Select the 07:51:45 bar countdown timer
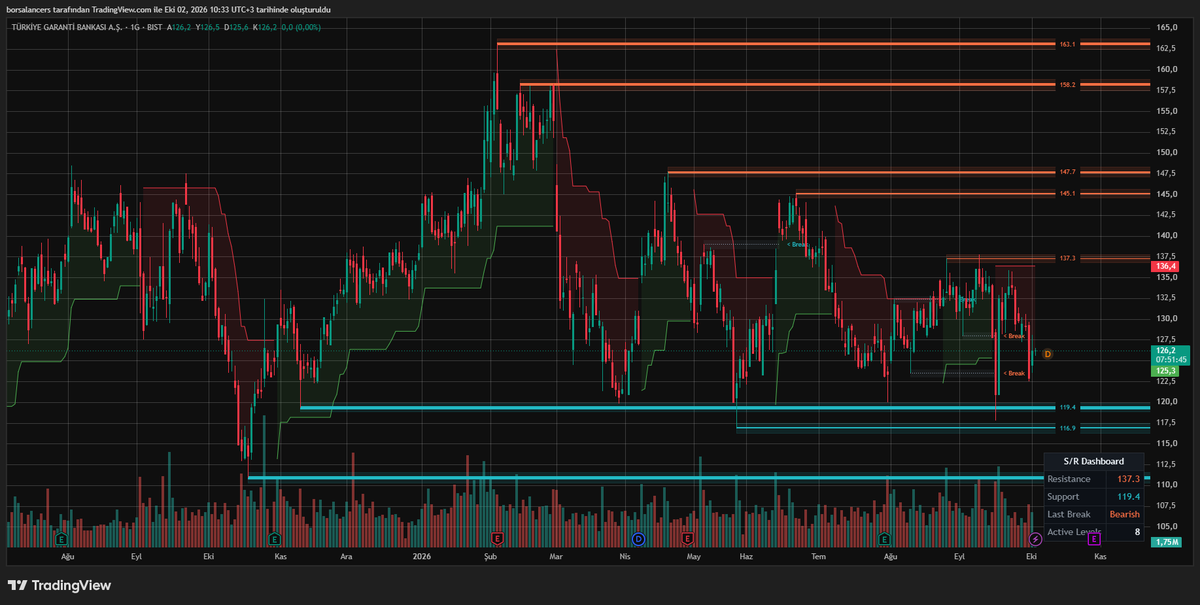This screenshot has width=1200, height=605. coord(1170,360)
